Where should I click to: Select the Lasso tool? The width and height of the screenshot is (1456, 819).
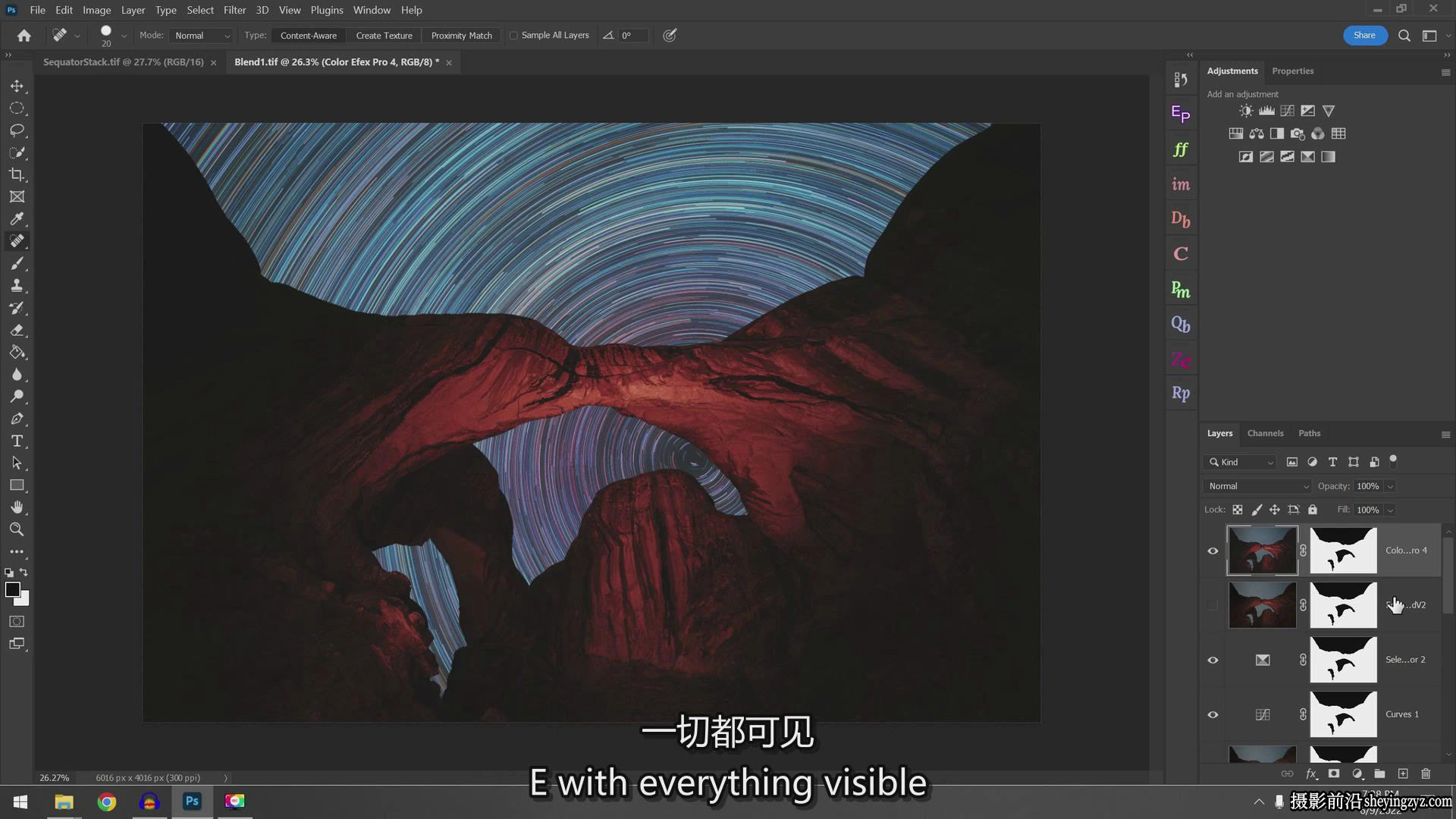[x=17, y=130]
